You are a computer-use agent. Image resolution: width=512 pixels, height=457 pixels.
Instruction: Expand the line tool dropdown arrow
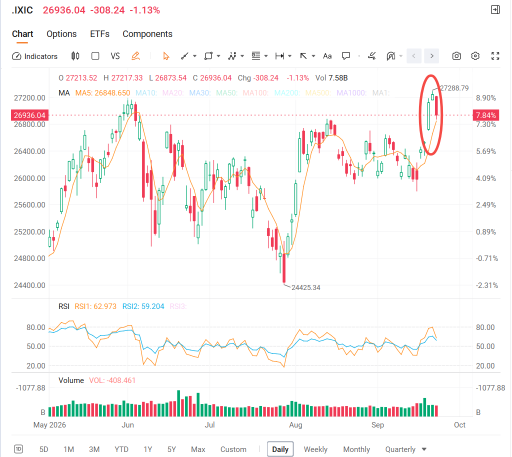(x=195, y=56)
